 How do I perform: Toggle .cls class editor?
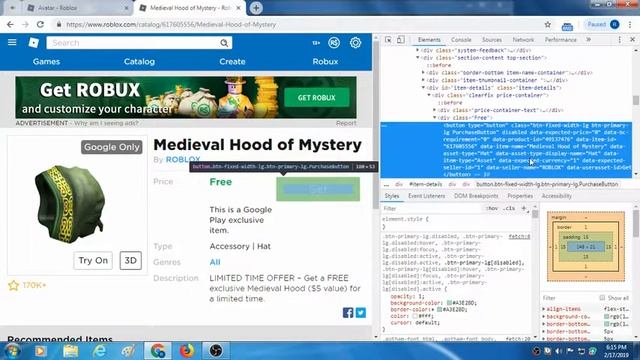coord(509,208)
